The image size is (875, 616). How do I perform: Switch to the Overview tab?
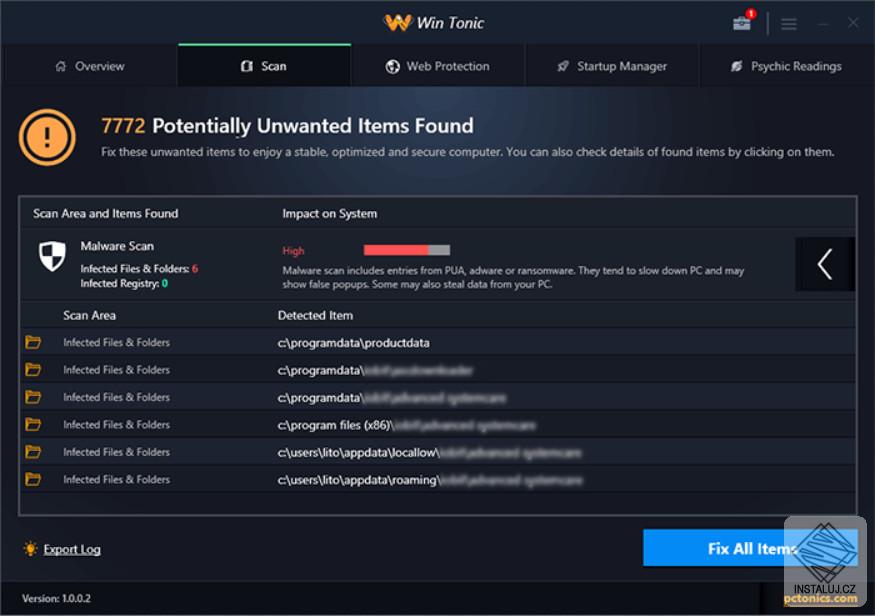[89, 66]
